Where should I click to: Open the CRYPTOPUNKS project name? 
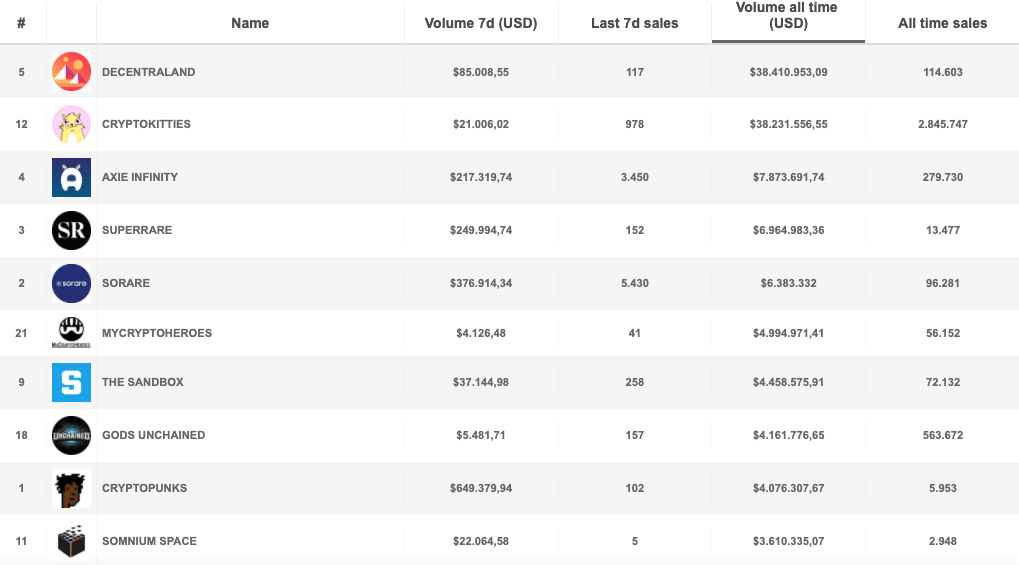coord(144,488)
